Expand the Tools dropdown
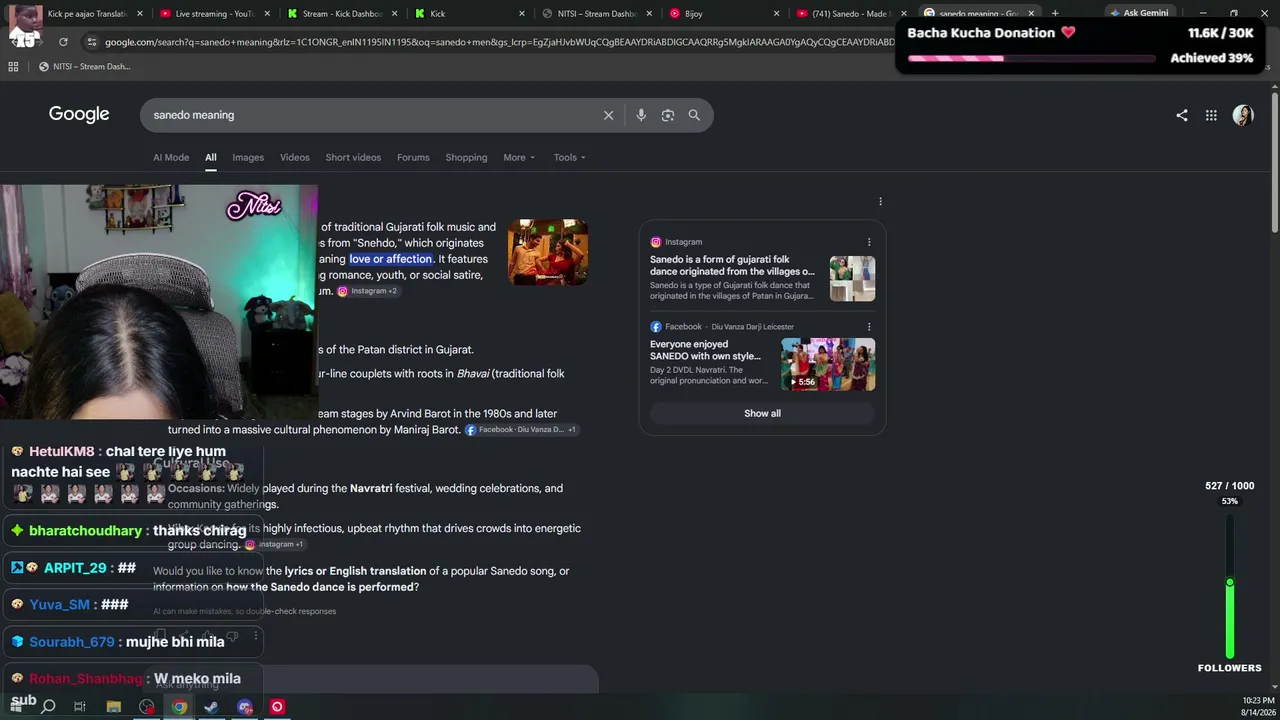 (570, 157)
